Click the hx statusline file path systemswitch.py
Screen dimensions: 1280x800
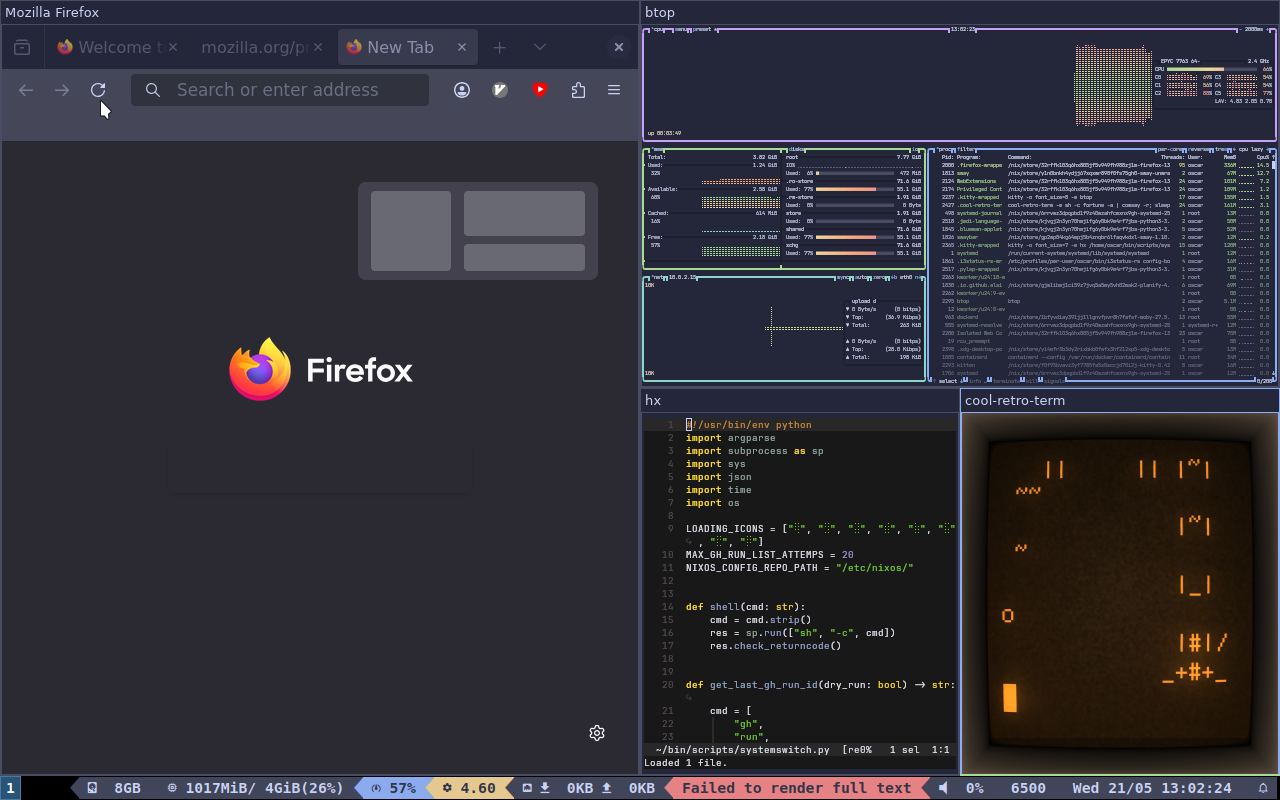click(743, 749)
